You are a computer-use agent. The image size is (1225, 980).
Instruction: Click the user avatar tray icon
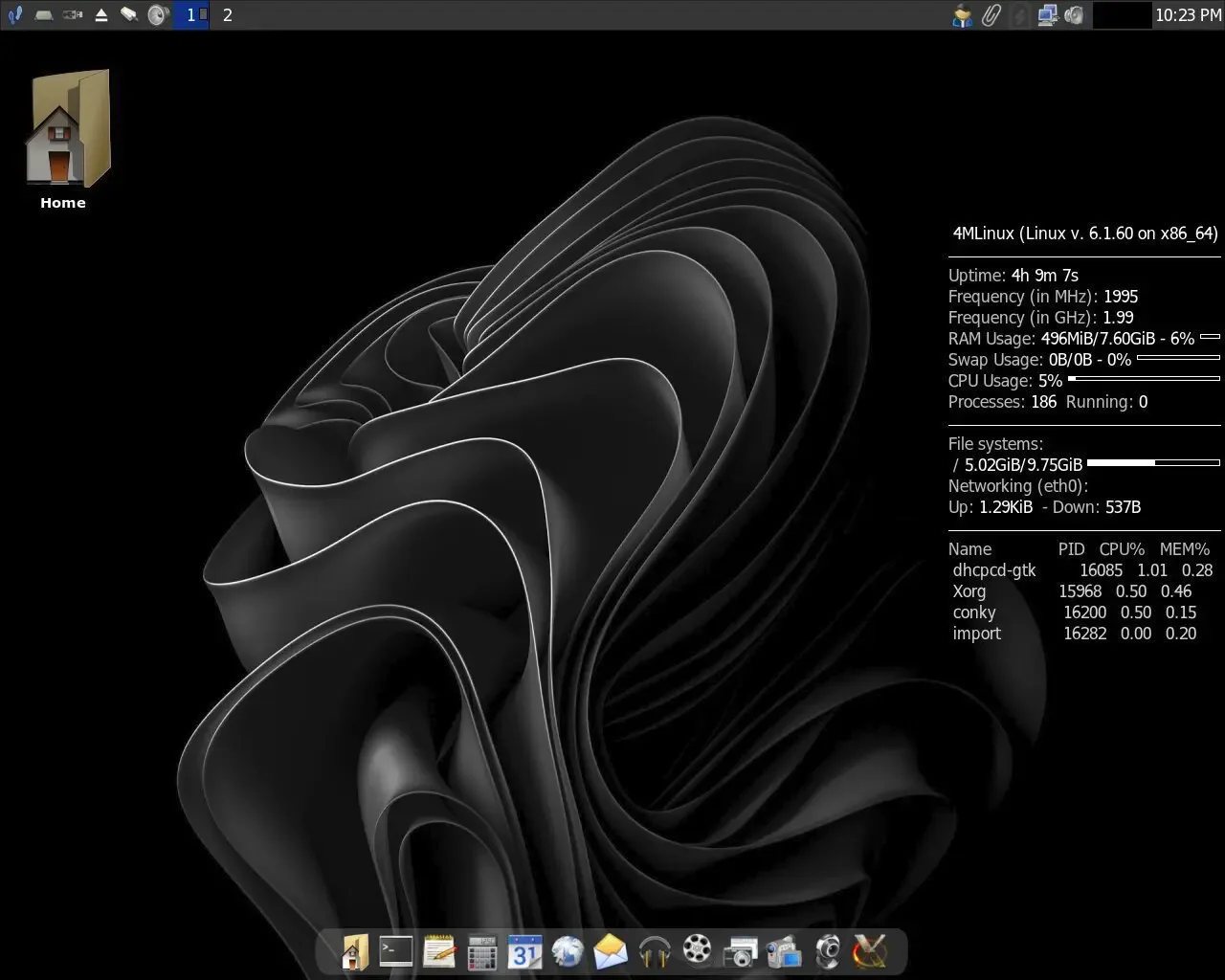pyautogui.click(x=963, y=15)
